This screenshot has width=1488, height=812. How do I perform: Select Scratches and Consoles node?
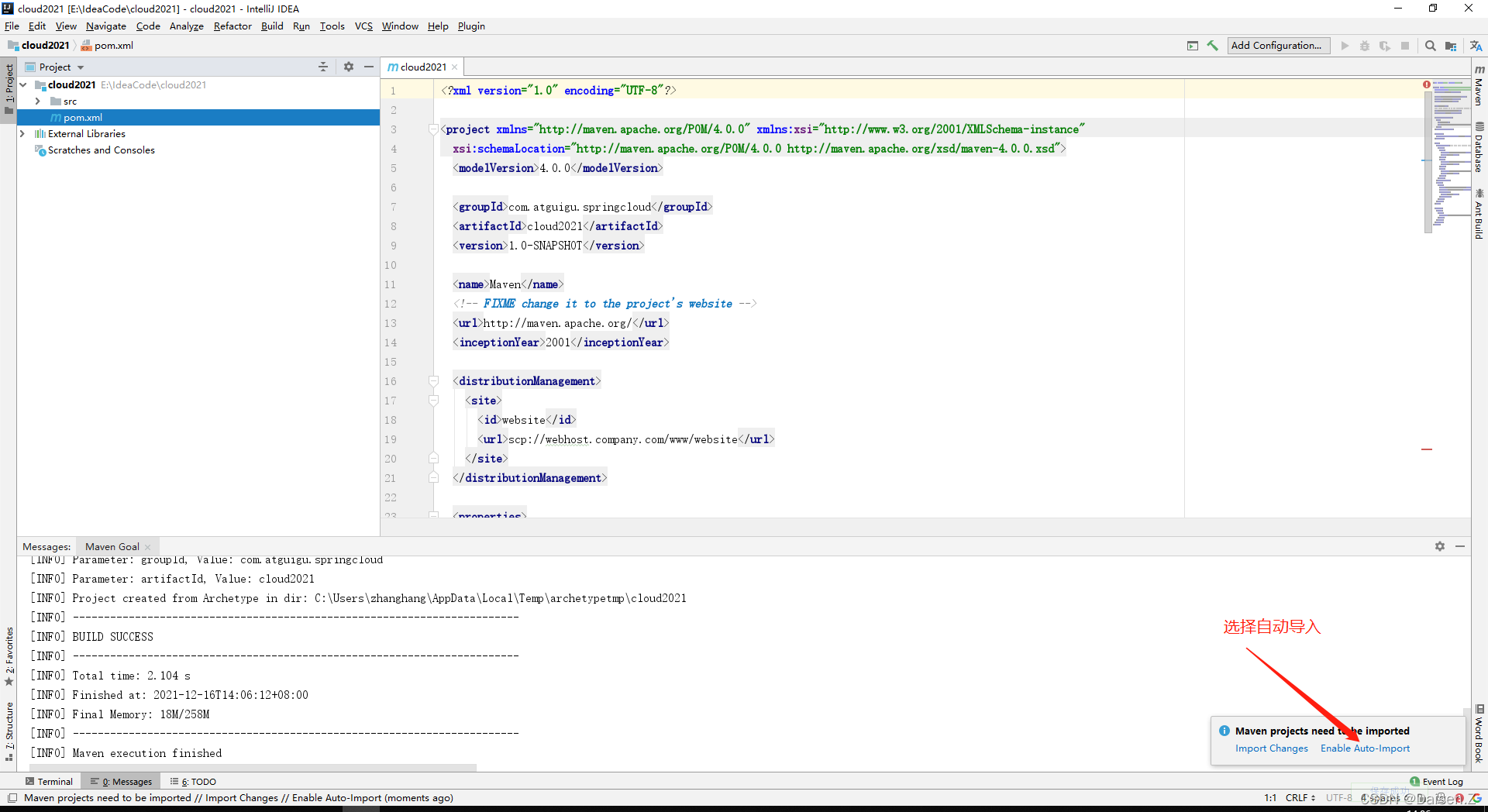tap(101, 150)
